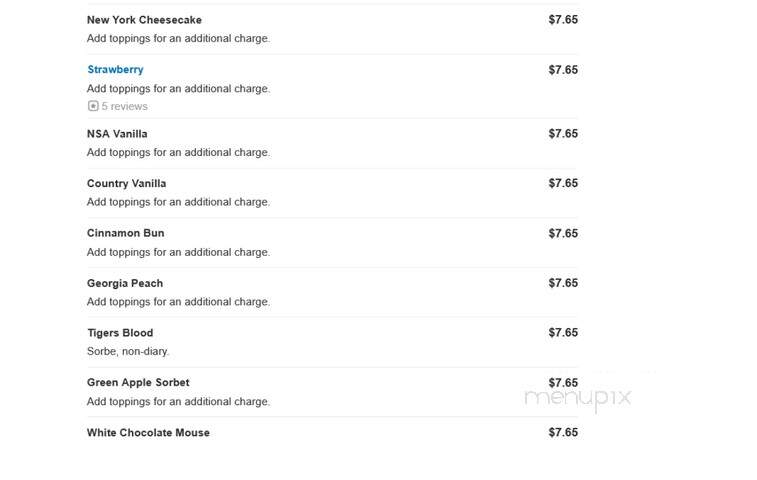Choose the Green Apple Sorbet item
757x480 pixels.
138,382
